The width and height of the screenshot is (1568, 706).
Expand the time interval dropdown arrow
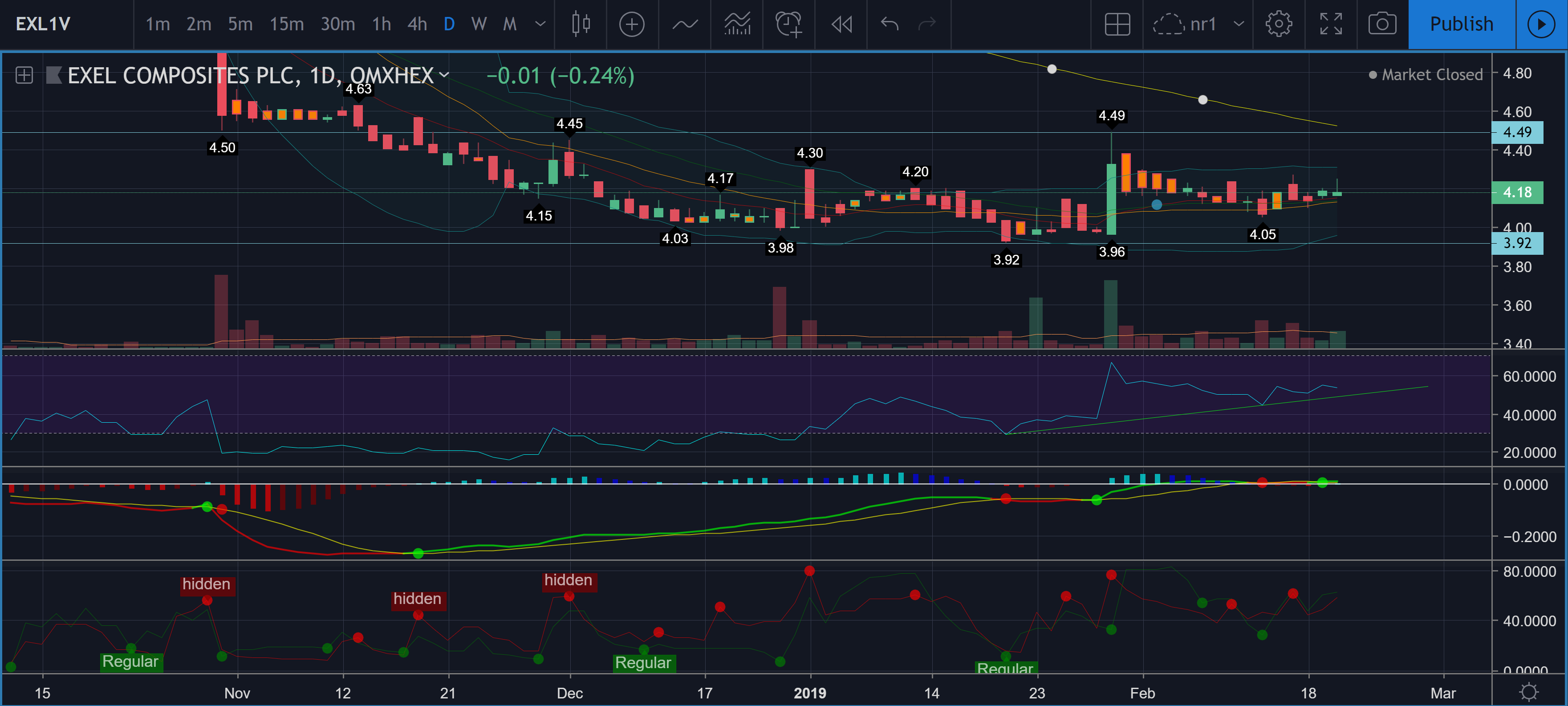point(540,24)
